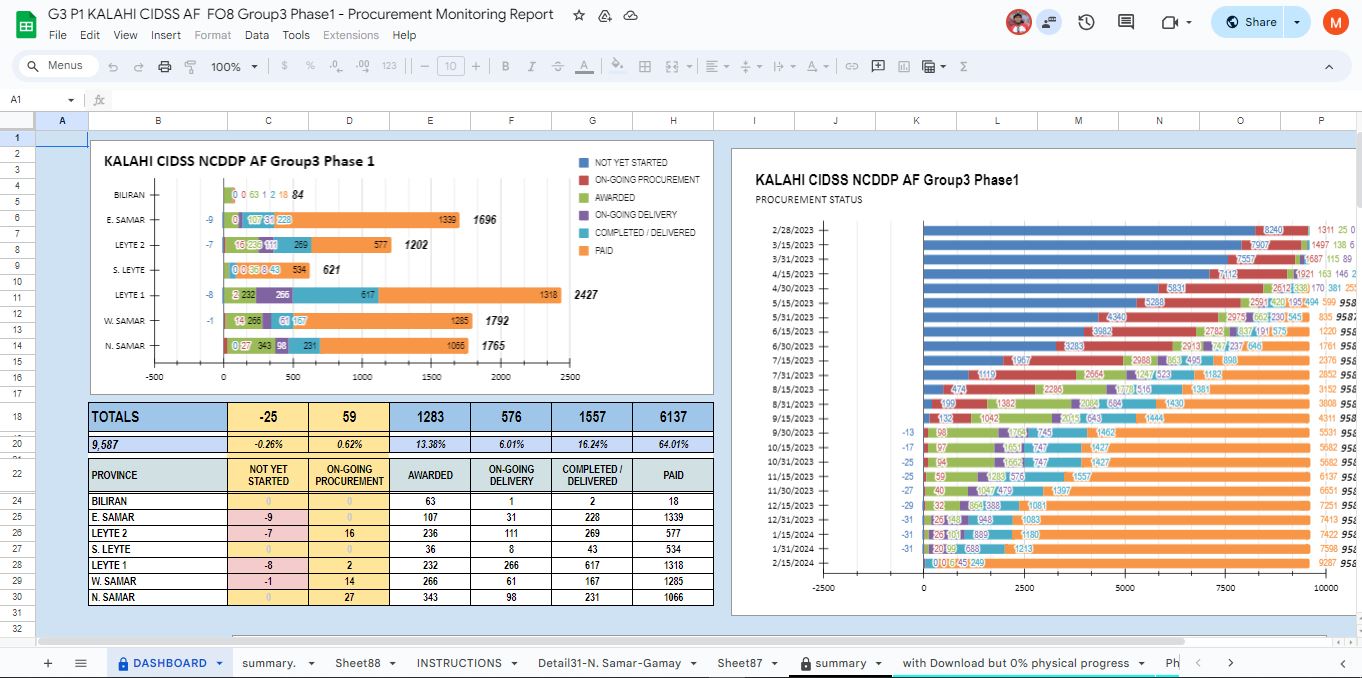Collapse the toolbar with the chevron
This screenshot has width=1362, height=678.
click(x=1329, y=66)
